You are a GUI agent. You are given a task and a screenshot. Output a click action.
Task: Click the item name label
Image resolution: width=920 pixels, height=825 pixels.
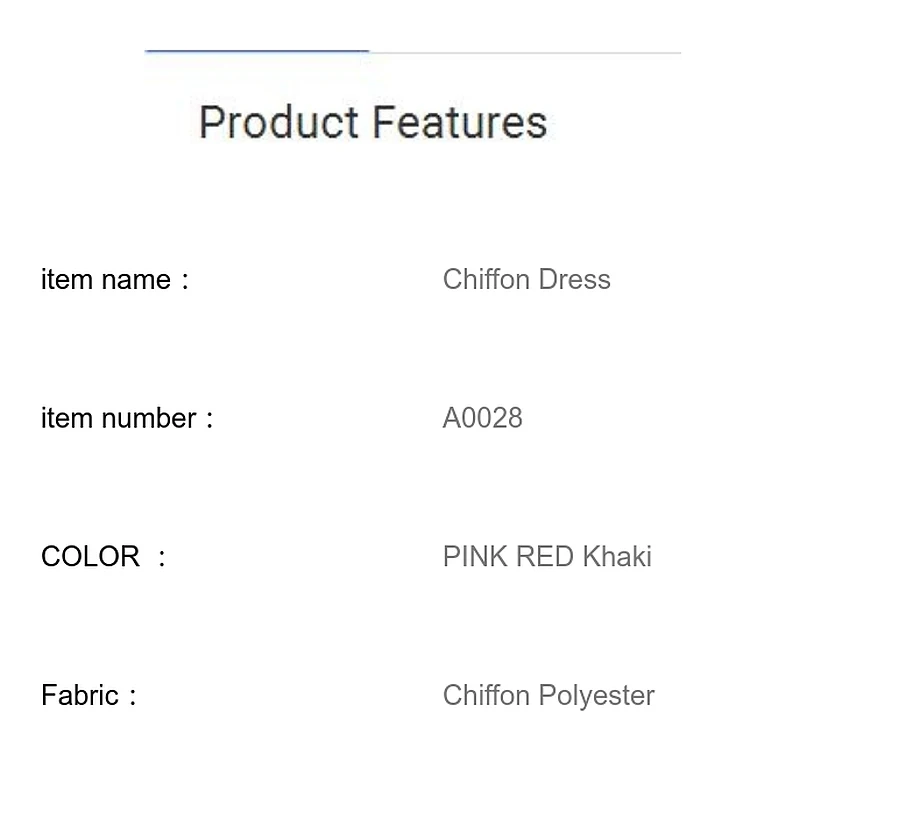pos(106,279)
